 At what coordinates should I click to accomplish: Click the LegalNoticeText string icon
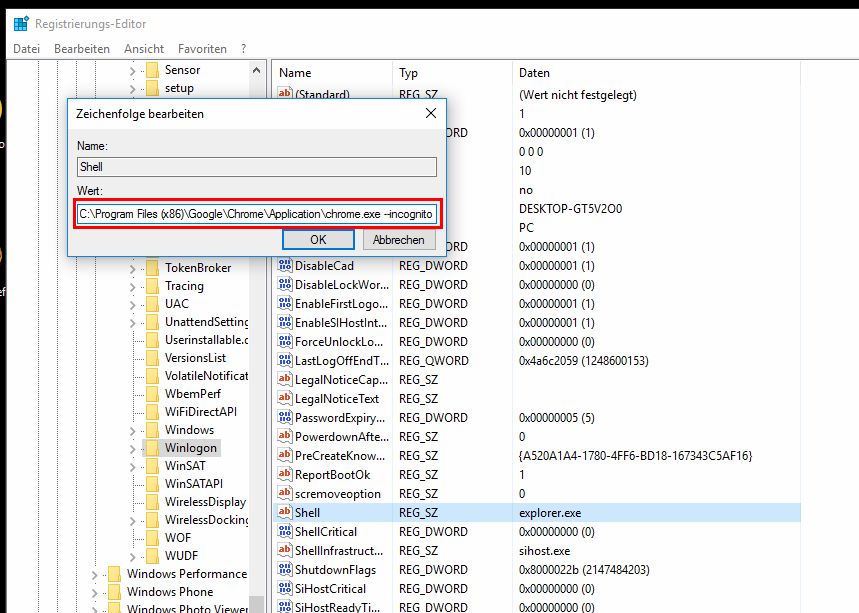point(284,398)
